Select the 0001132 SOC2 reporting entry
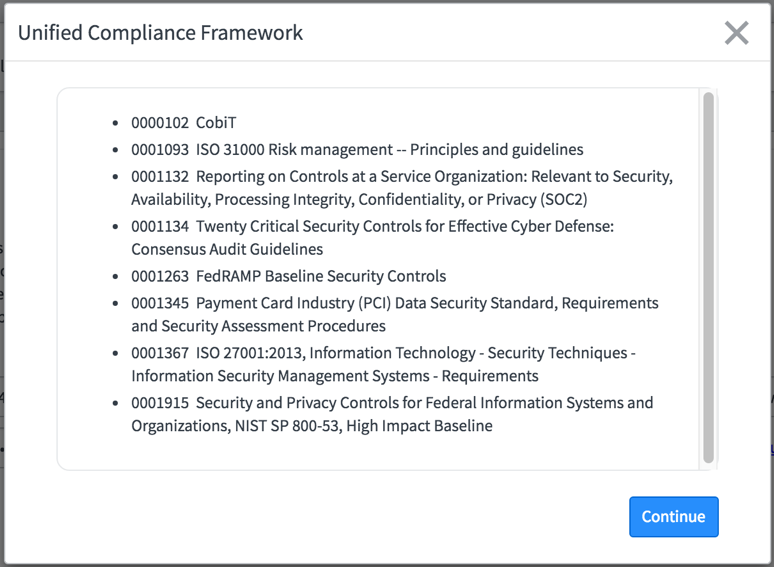Image resolution: width=774 pixels, height=567 pixels. point(402,188)
